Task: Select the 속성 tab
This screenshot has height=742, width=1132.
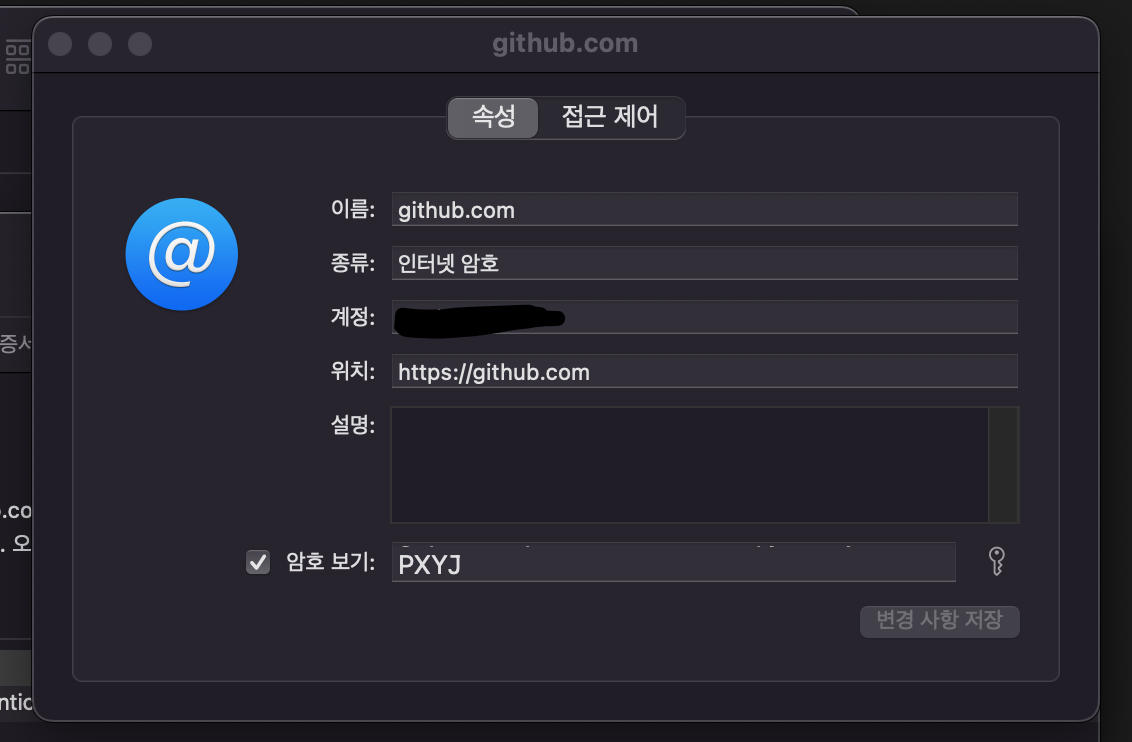Action: click(493, 118)
